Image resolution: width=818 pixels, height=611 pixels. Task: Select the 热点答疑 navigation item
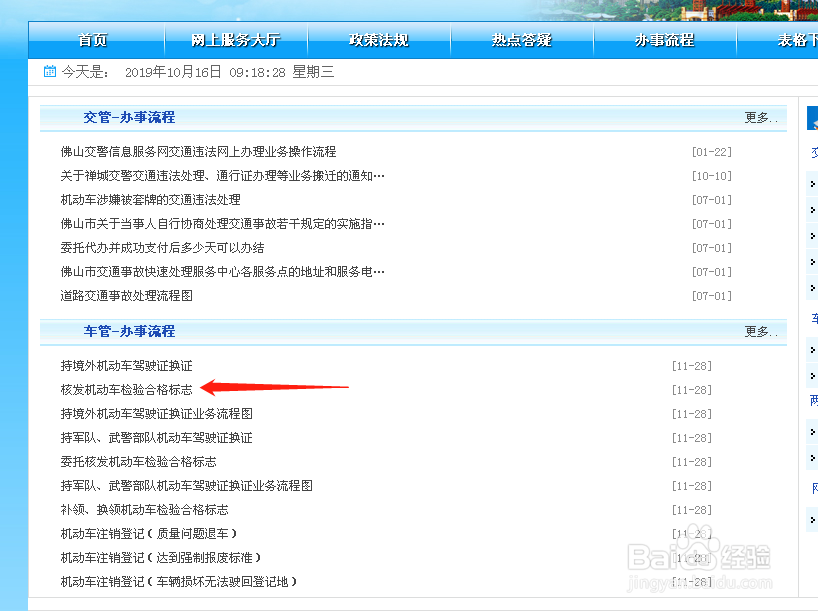pos(522,40)
